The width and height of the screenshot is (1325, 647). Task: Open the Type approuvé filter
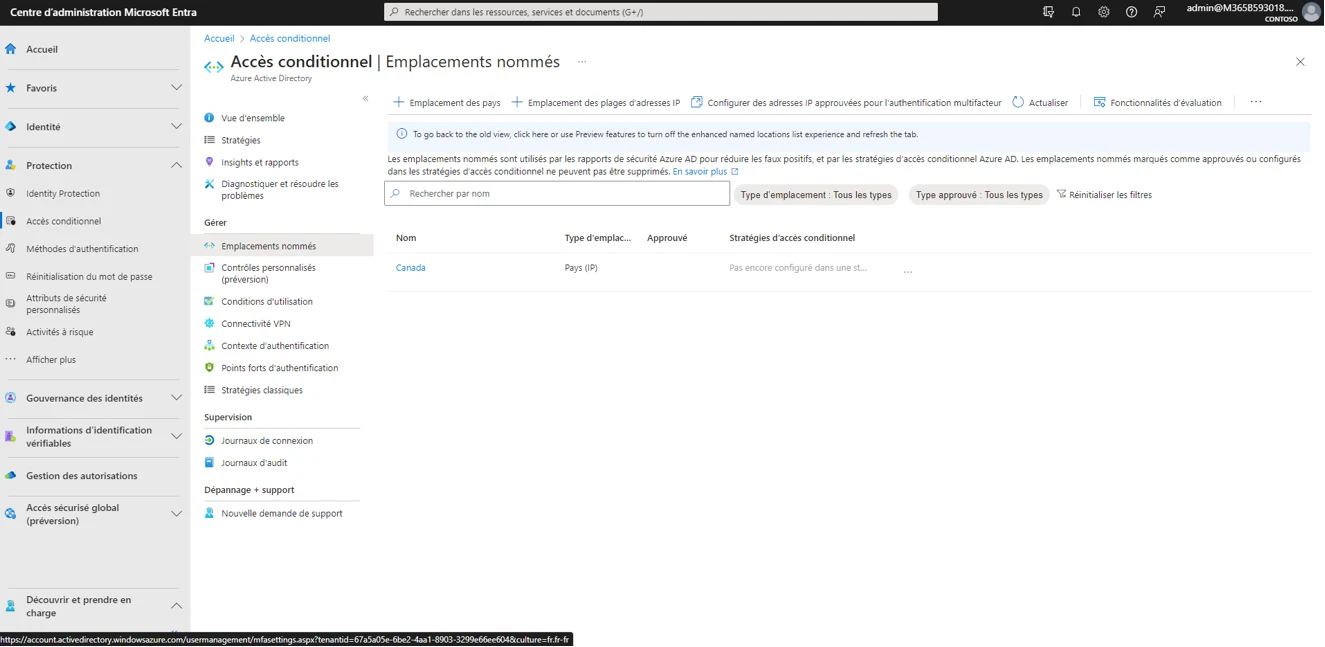pos(978,195)
